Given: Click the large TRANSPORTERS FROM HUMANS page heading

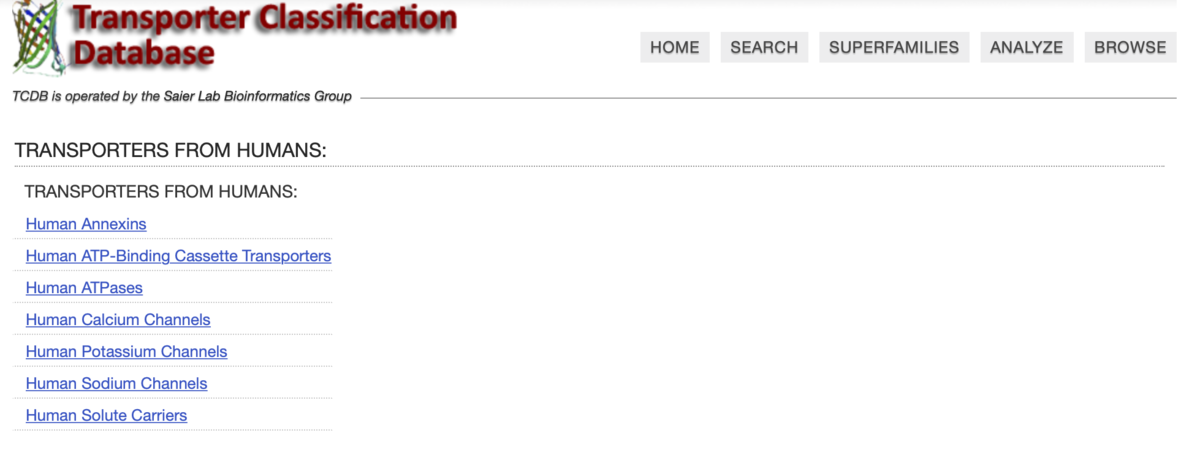Looking at the screenshot, I should tap(171, 151).
